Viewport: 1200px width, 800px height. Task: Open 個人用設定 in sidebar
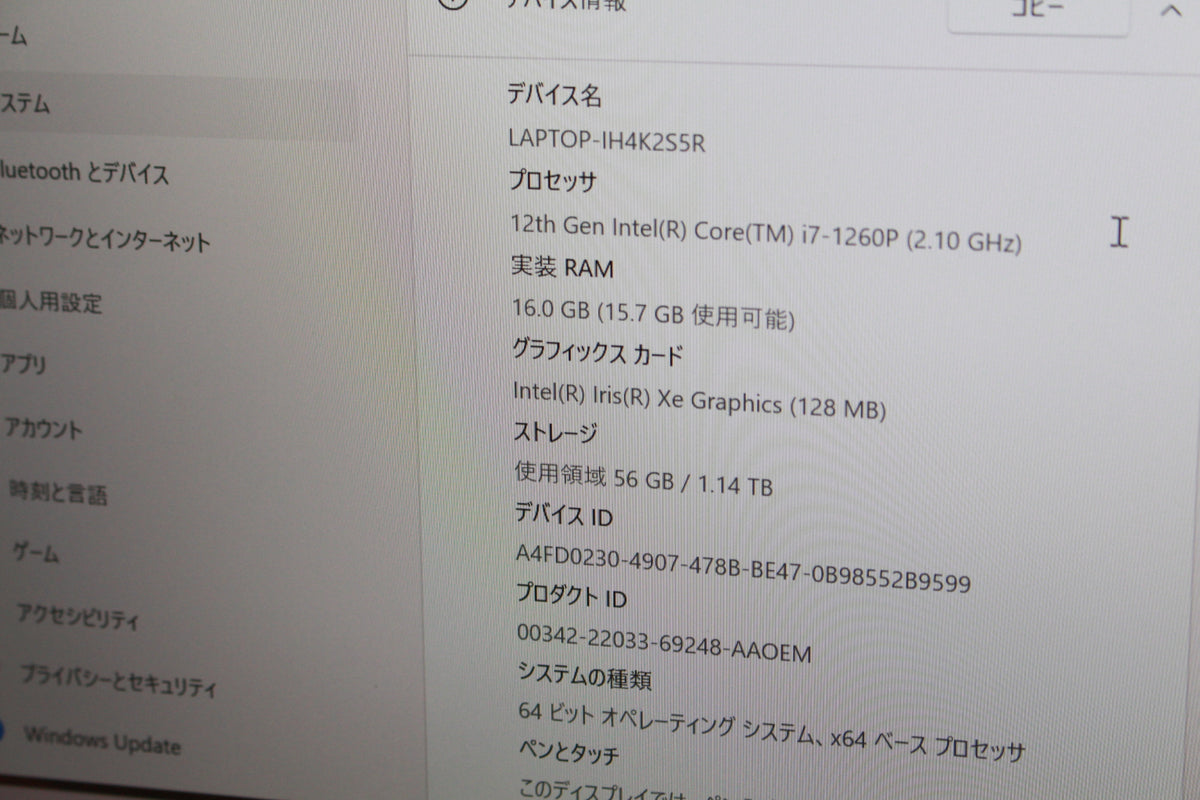(51, 302)
